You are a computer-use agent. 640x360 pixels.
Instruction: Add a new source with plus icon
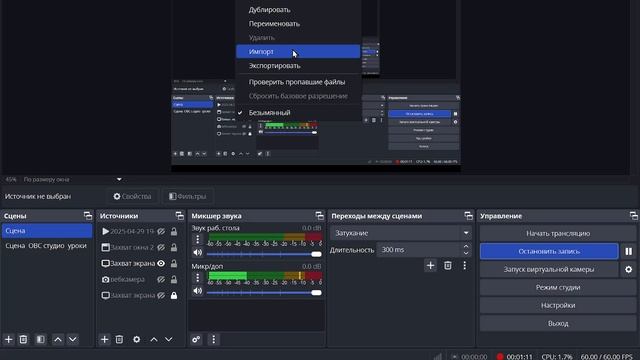click(104, 339)
